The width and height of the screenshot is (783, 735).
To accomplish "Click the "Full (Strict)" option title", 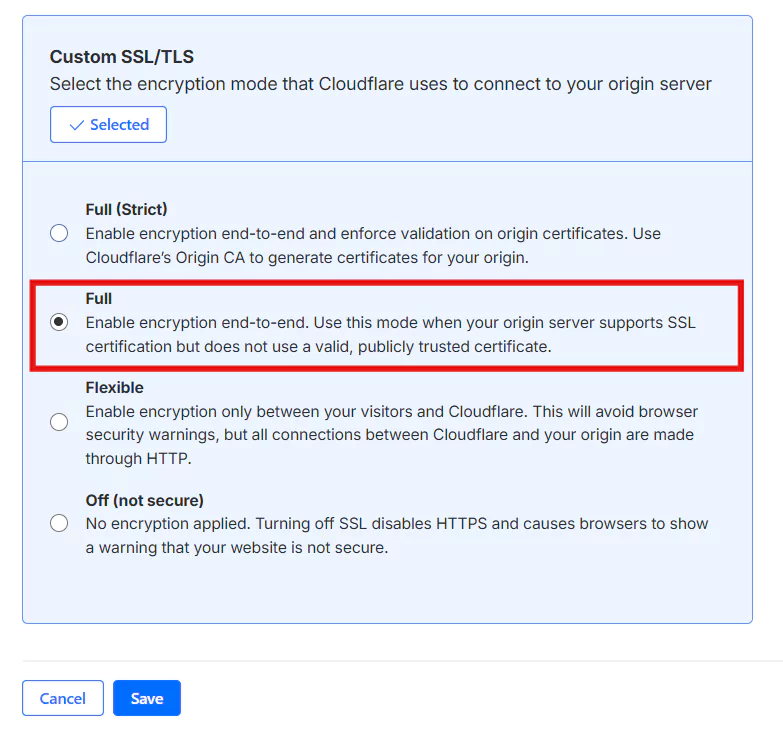I will point(126,209).
